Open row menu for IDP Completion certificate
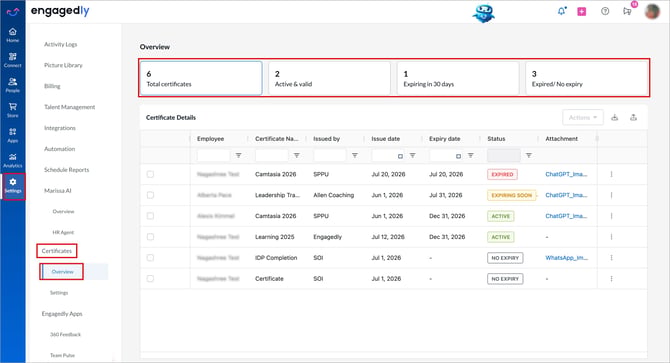This screenshot has width=670, height=363. 611,258
